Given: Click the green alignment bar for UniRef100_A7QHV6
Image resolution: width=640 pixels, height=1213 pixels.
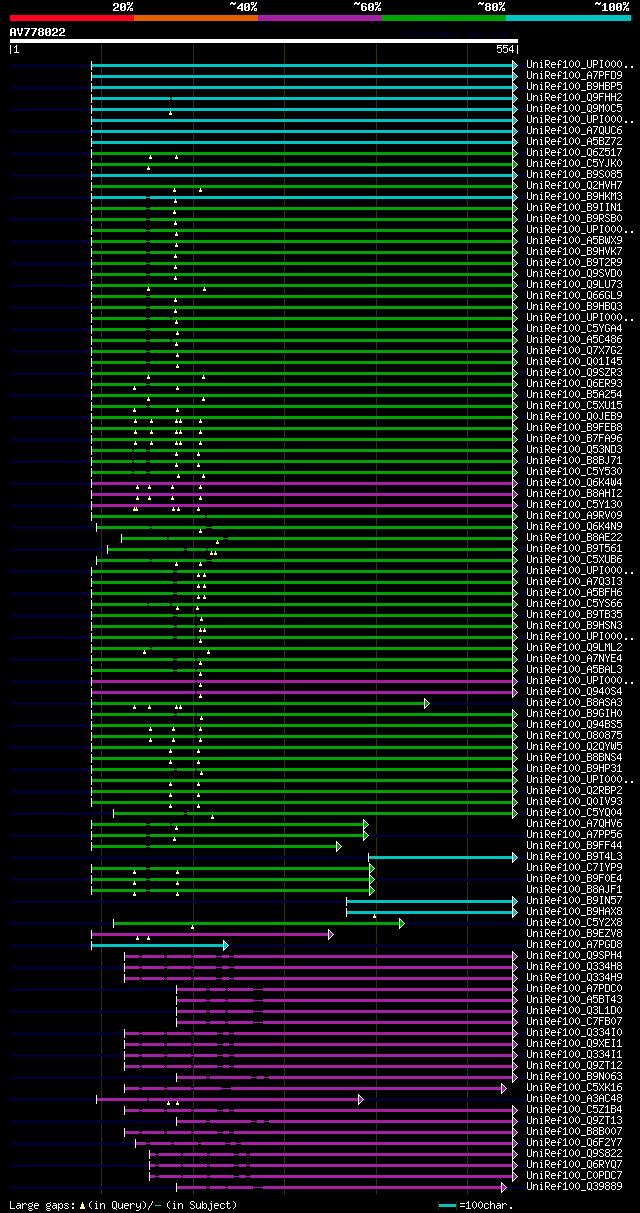Looking at the screenshot, I should point(229,824).
